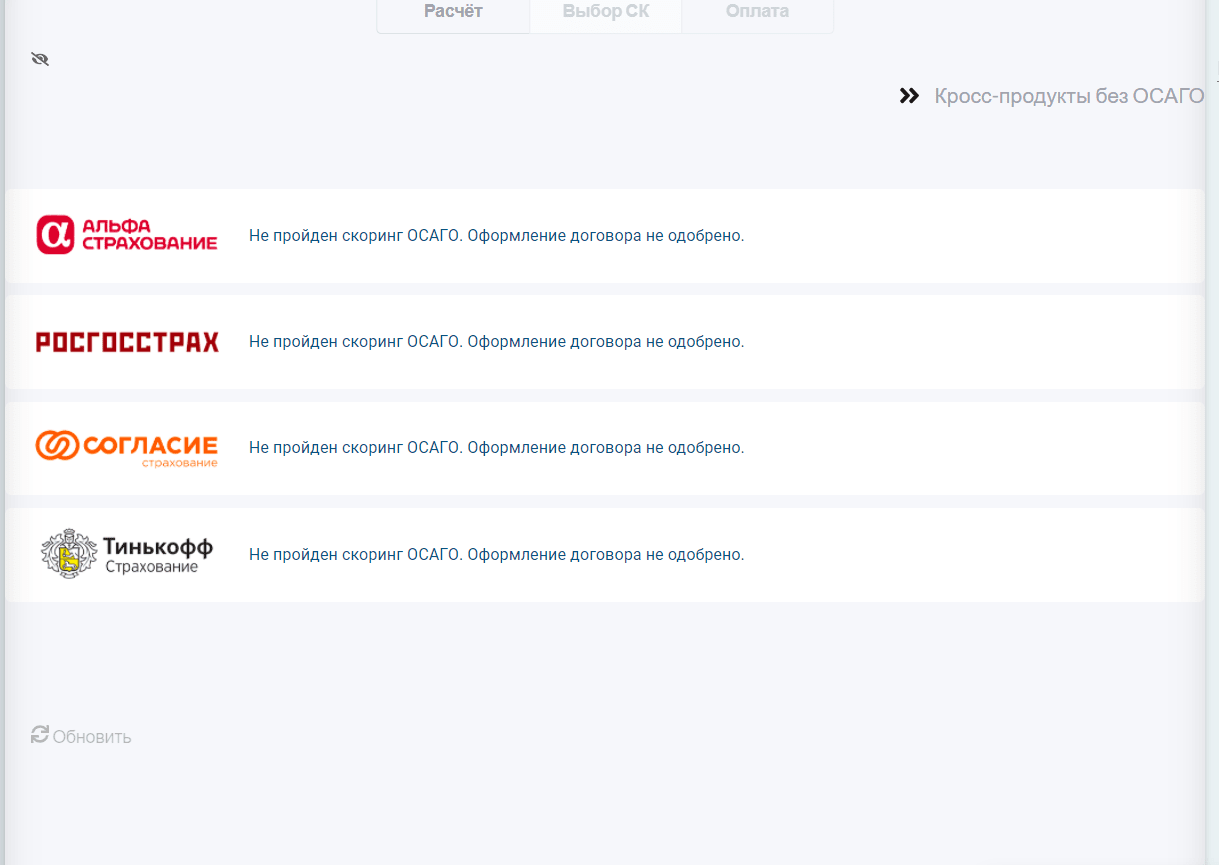Switch to the Расчёт tab

(x=453, y=12)
